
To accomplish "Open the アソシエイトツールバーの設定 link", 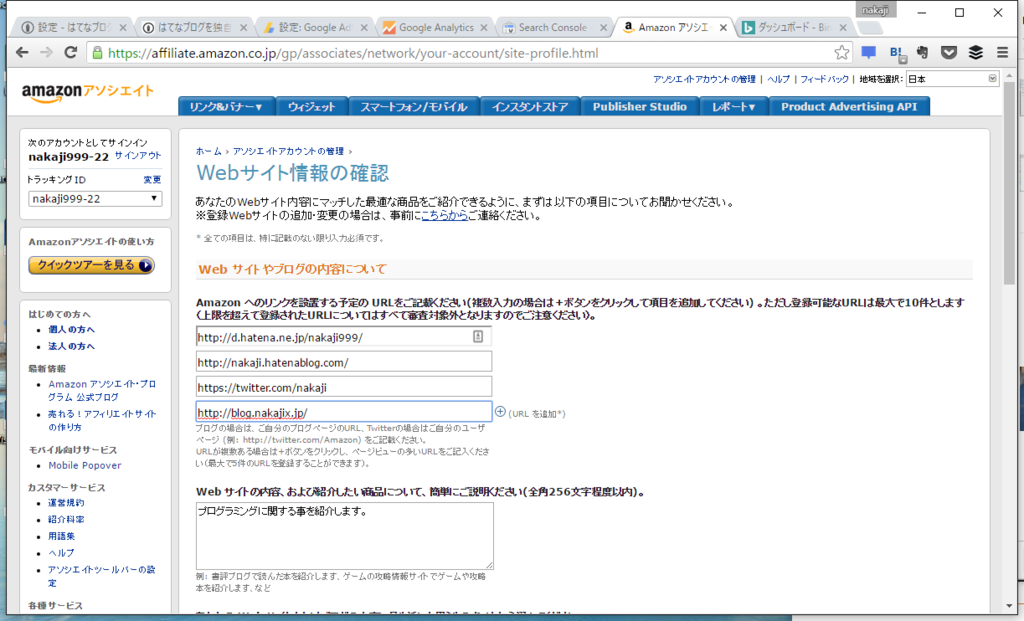I will click(101, 576).
